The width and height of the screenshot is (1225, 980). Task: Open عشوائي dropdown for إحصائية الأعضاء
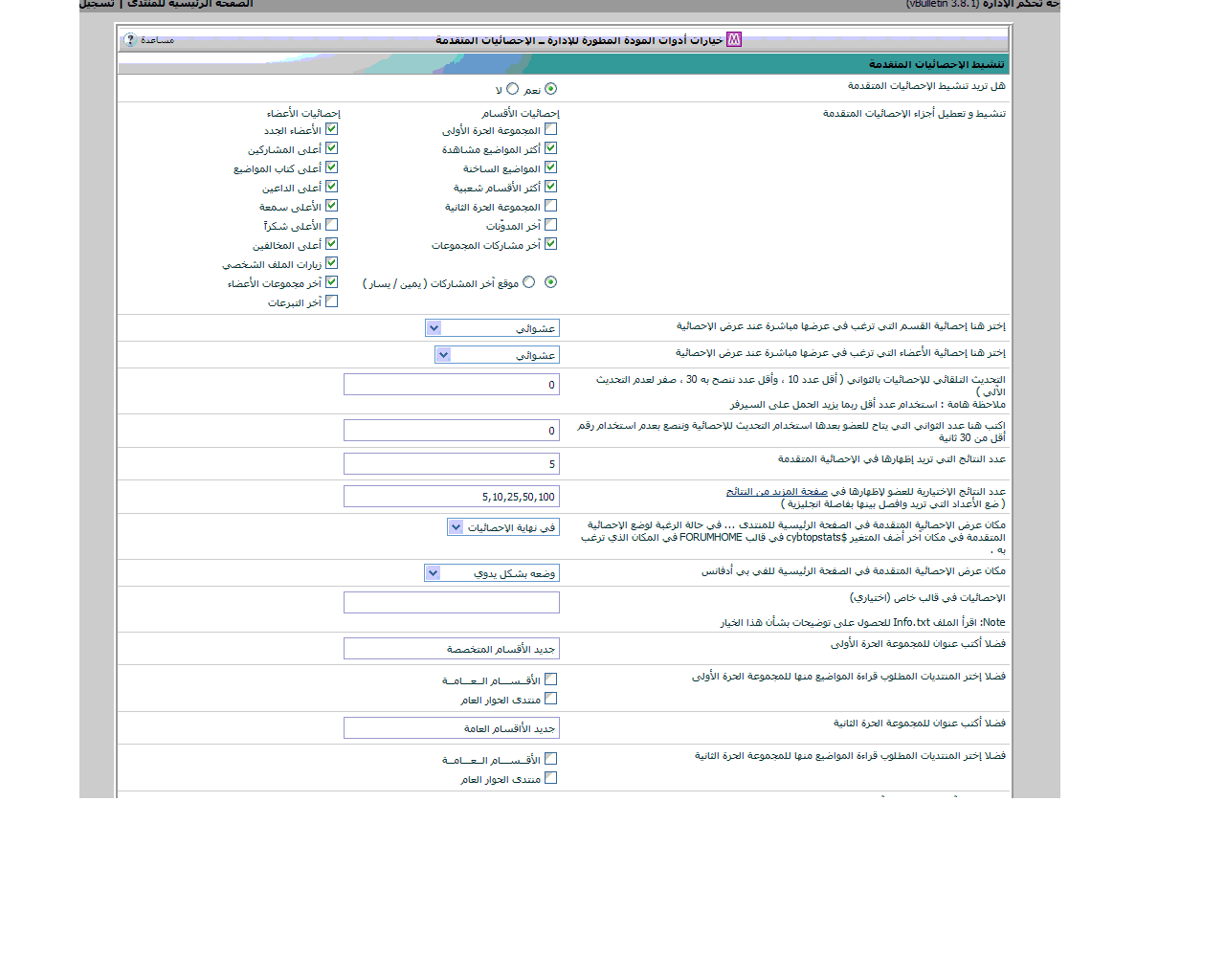(x=497, y=355)
